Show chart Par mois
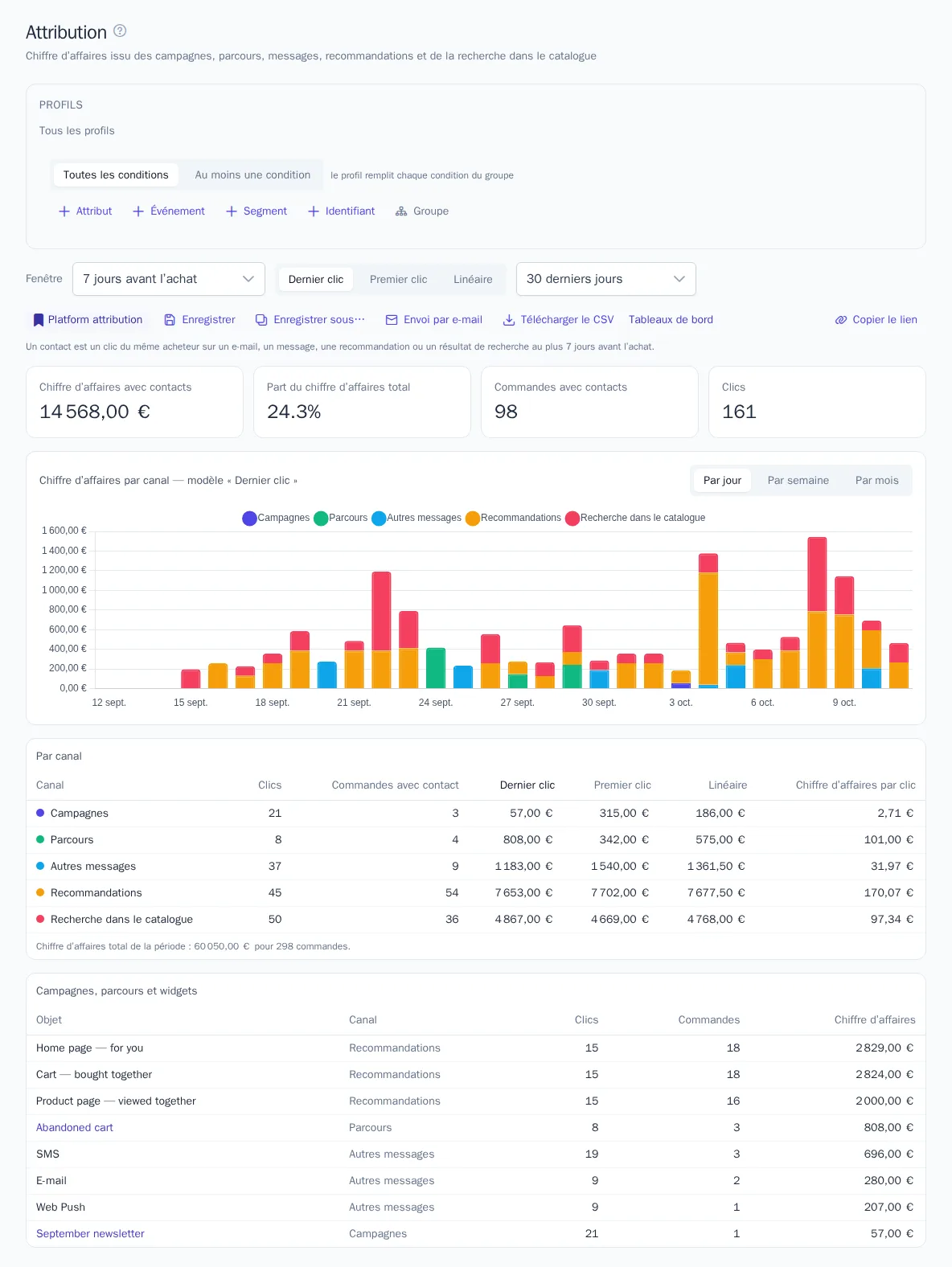This screenshot has width=952, height=1267. (877, 481)
